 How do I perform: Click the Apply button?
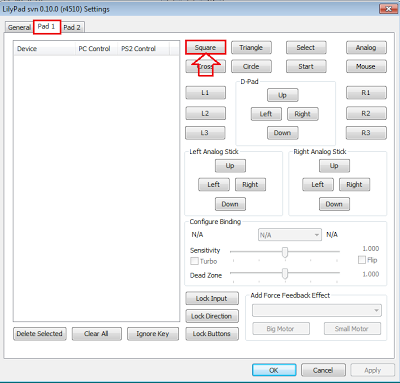(x=372, y=370)
